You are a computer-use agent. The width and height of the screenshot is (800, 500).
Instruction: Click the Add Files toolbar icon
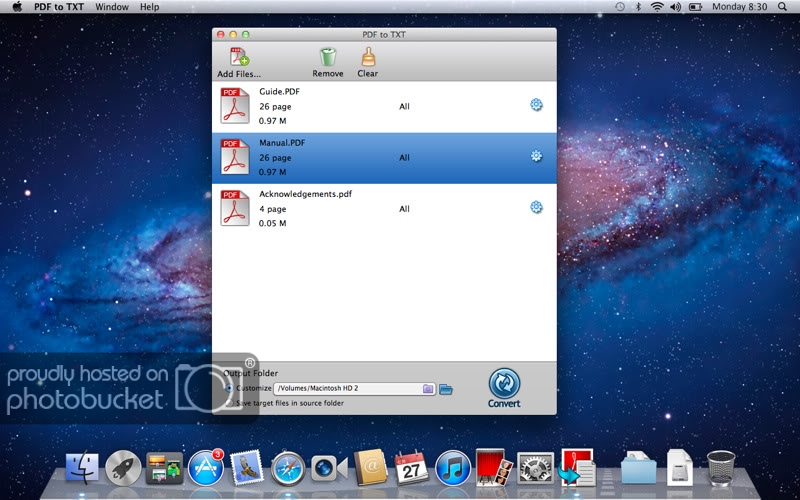click(x=239, y=57)
